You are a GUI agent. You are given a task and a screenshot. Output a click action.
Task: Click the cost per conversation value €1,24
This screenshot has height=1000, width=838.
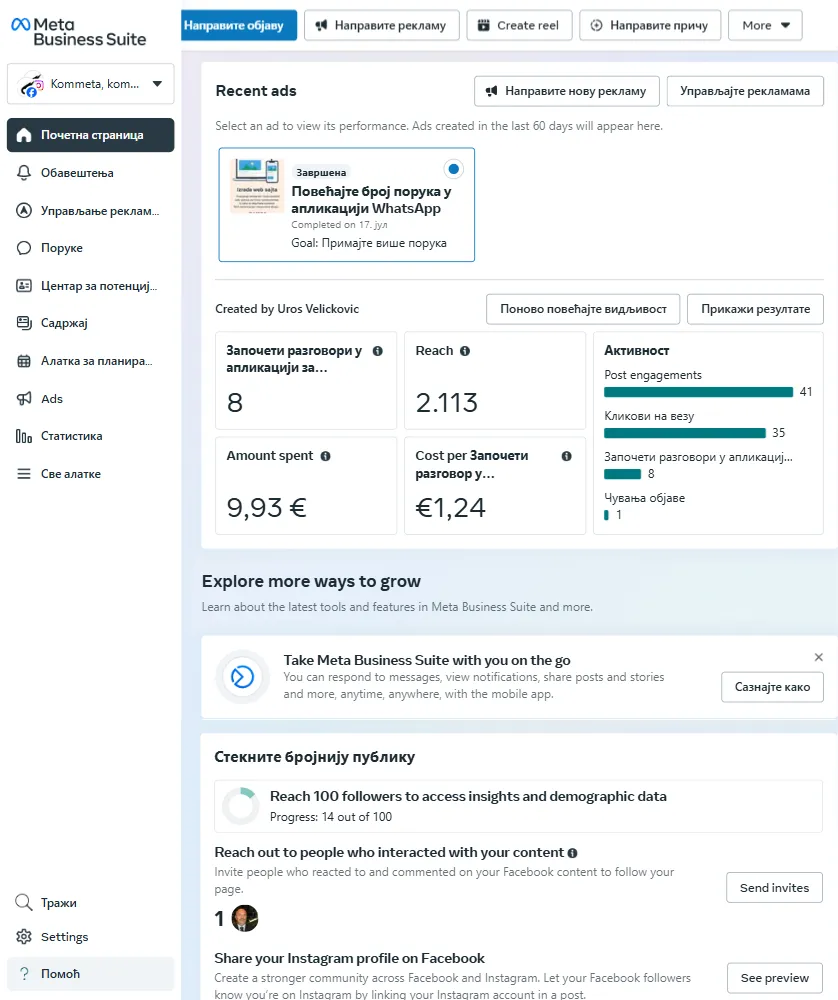tap(450, 508)
